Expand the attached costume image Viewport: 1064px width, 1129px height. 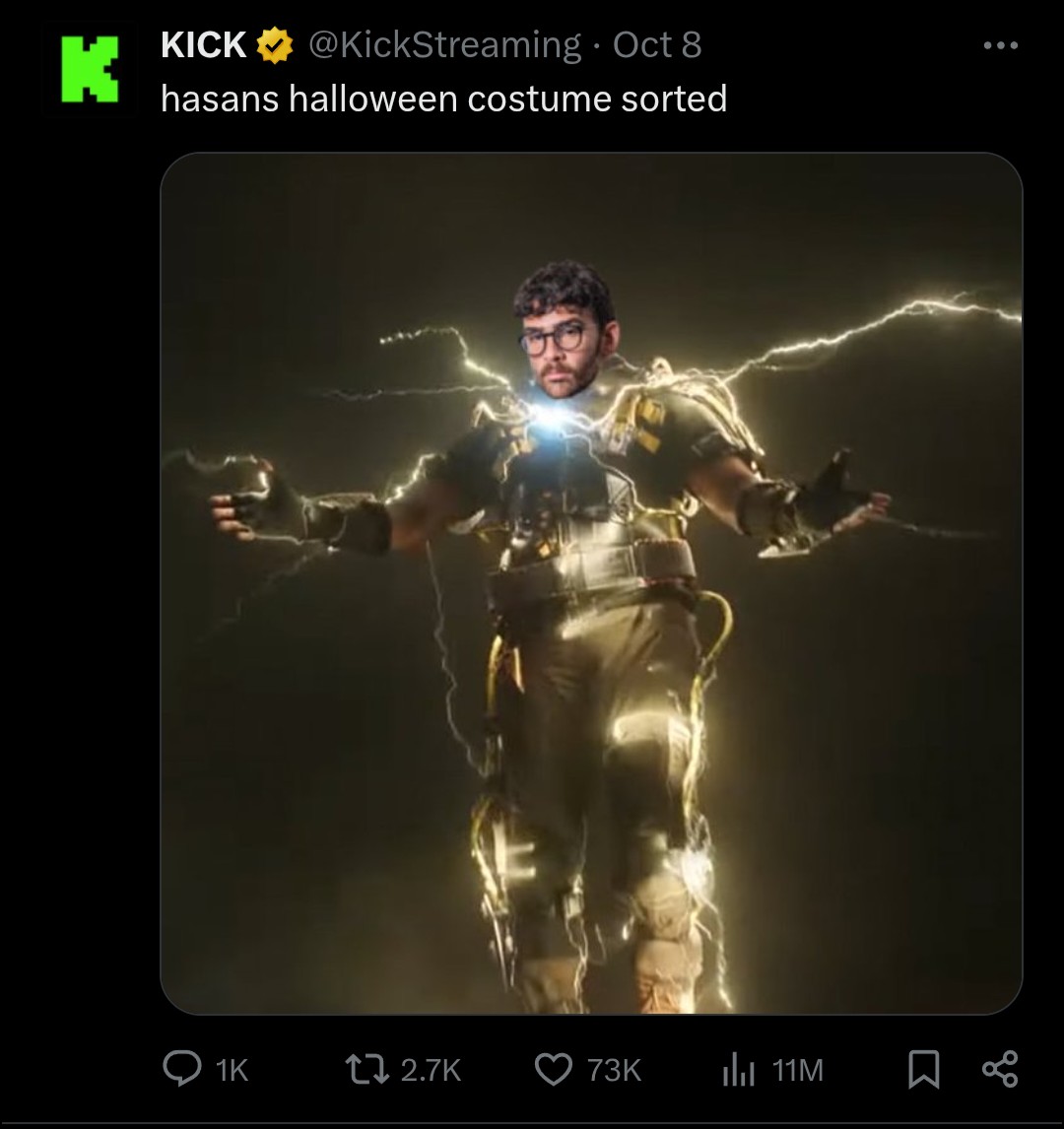(591, 583)
